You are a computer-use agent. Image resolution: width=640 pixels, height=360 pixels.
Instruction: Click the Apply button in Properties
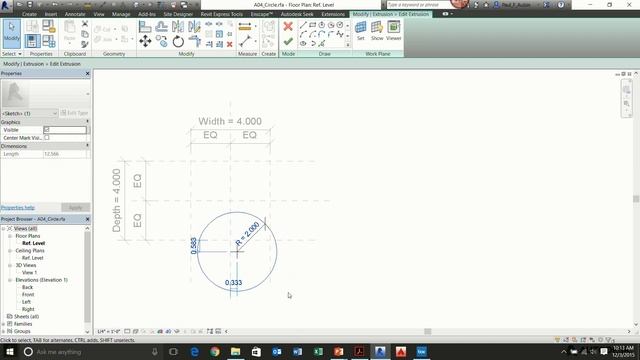(x=76, y=208)
